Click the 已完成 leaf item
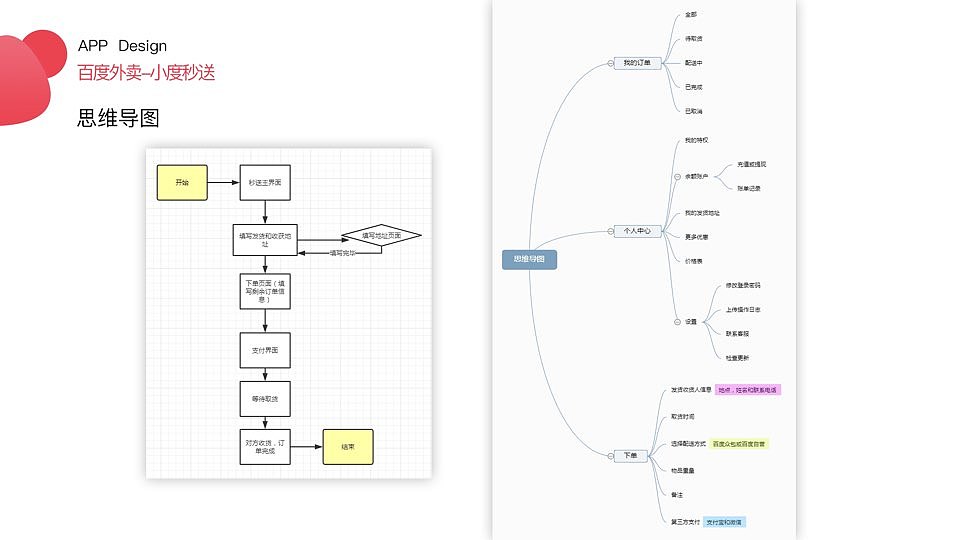Image resolution: width=960 pixels, height=540 pixels. [694, 88]
